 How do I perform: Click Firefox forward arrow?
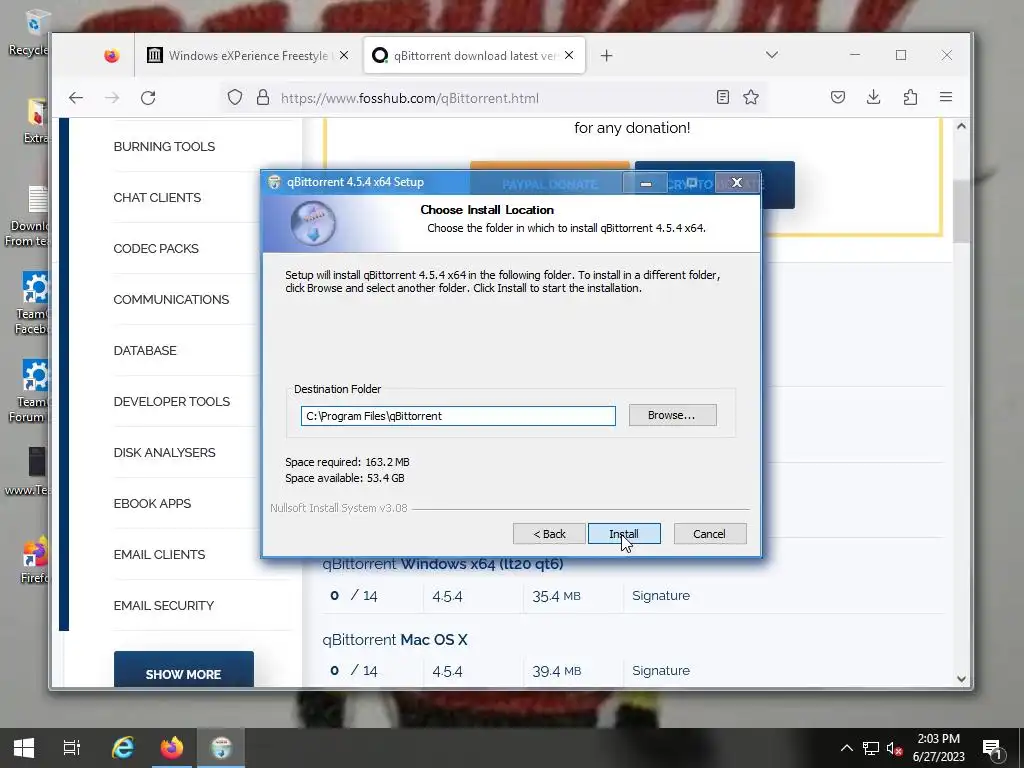tap(112, 98)
